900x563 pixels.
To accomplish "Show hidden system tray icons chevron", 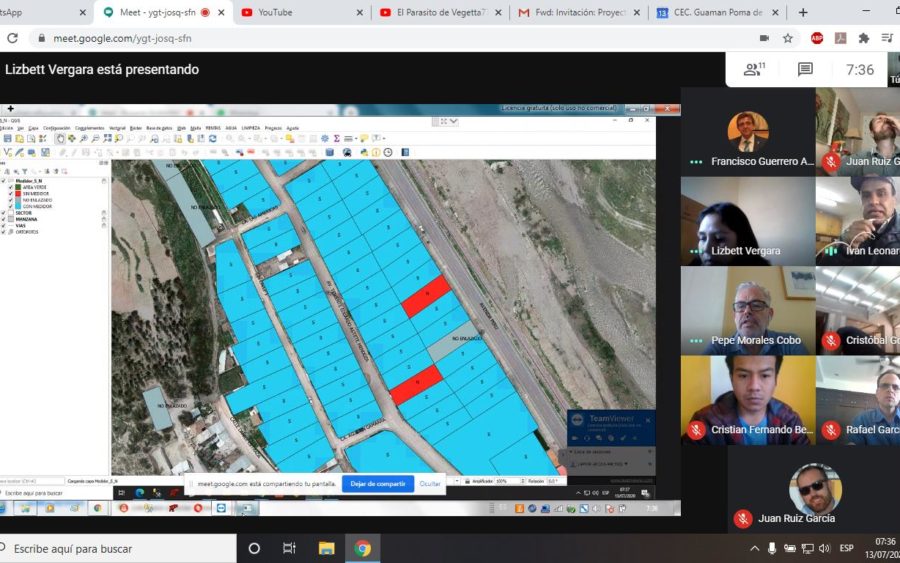I will click(x=754, y=549).
